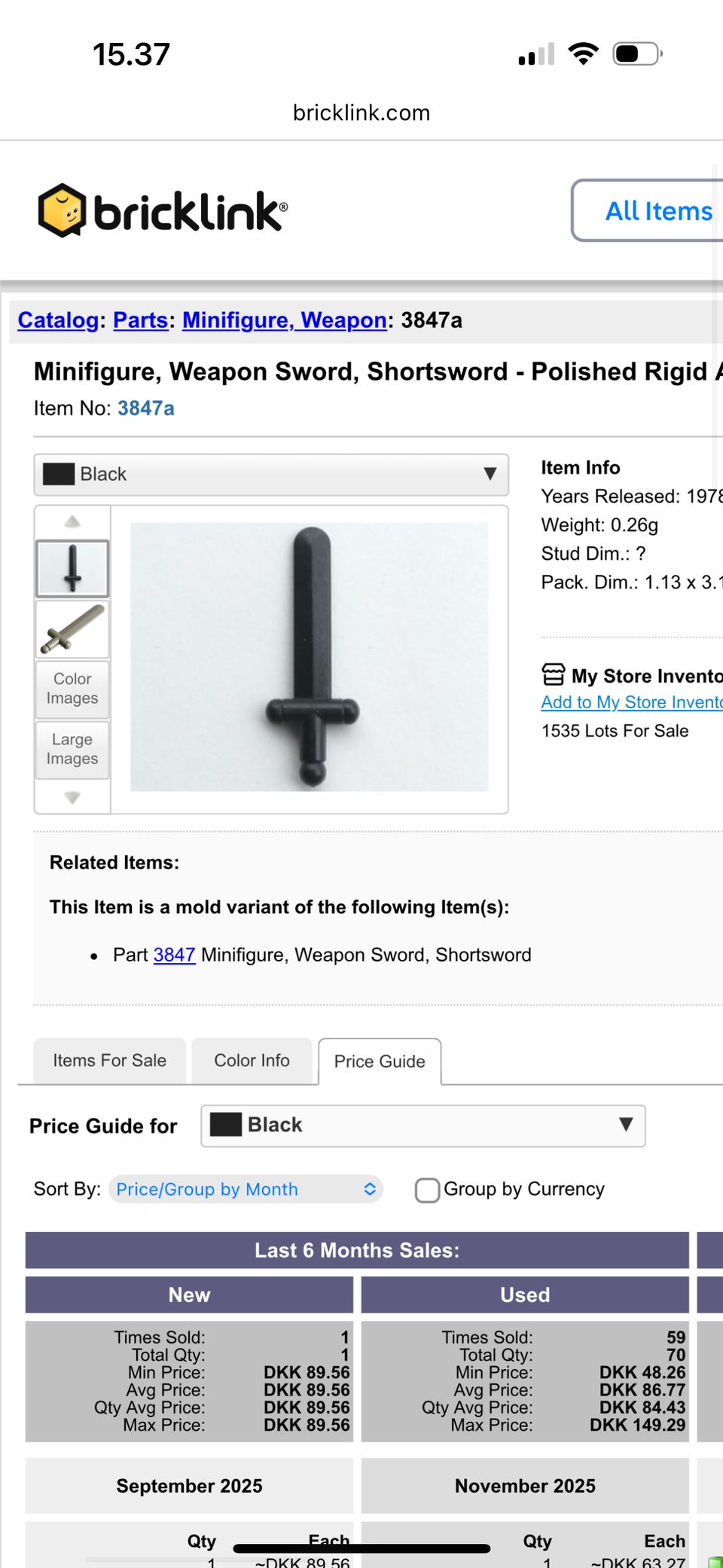Expand the Price Guide color dropdown
This screenshot has width=723, height=1568.
423,1126
